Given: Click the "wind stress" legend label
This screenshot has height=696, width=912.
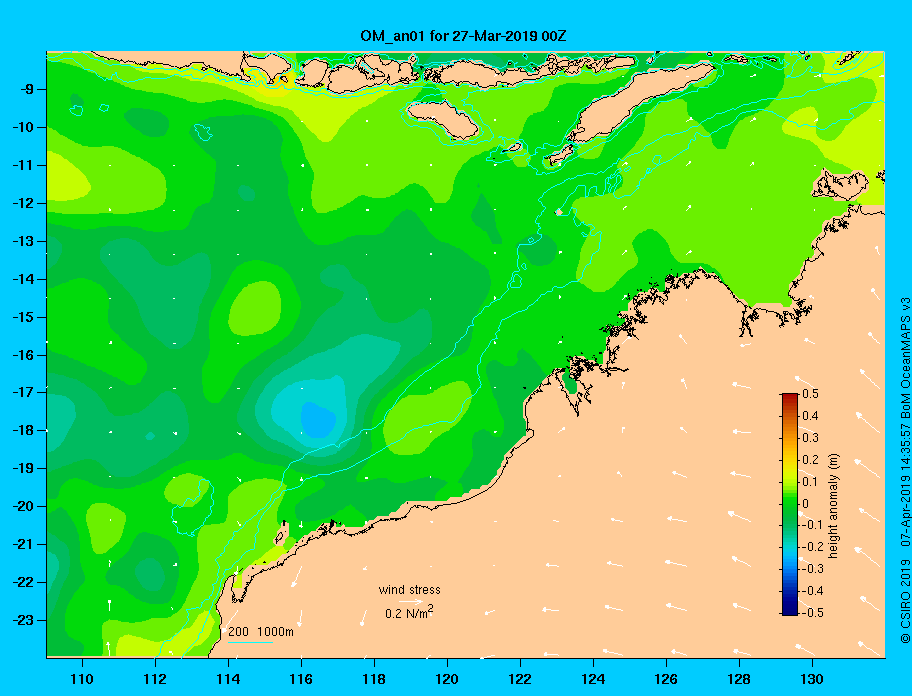Looking at the screenshot, I should pos(409,590).
